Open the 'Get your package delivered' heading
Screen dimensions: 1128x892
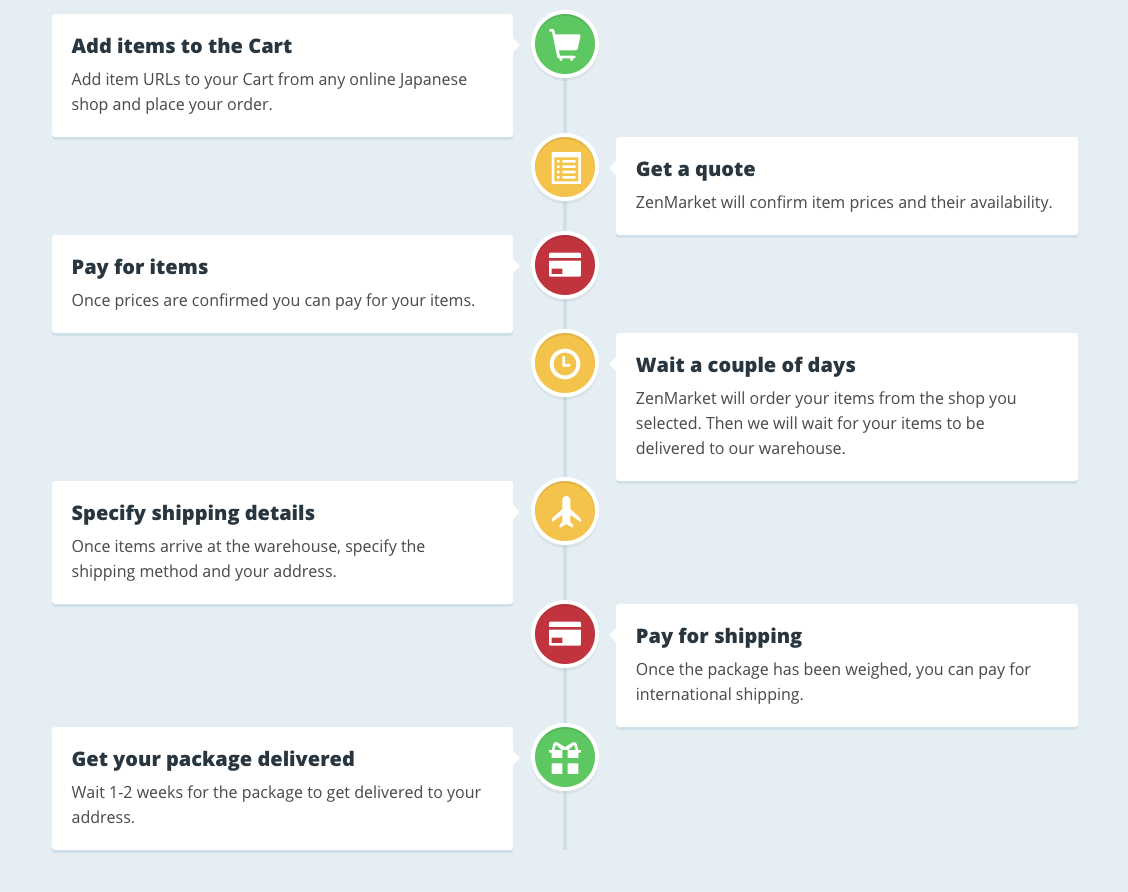213,760
